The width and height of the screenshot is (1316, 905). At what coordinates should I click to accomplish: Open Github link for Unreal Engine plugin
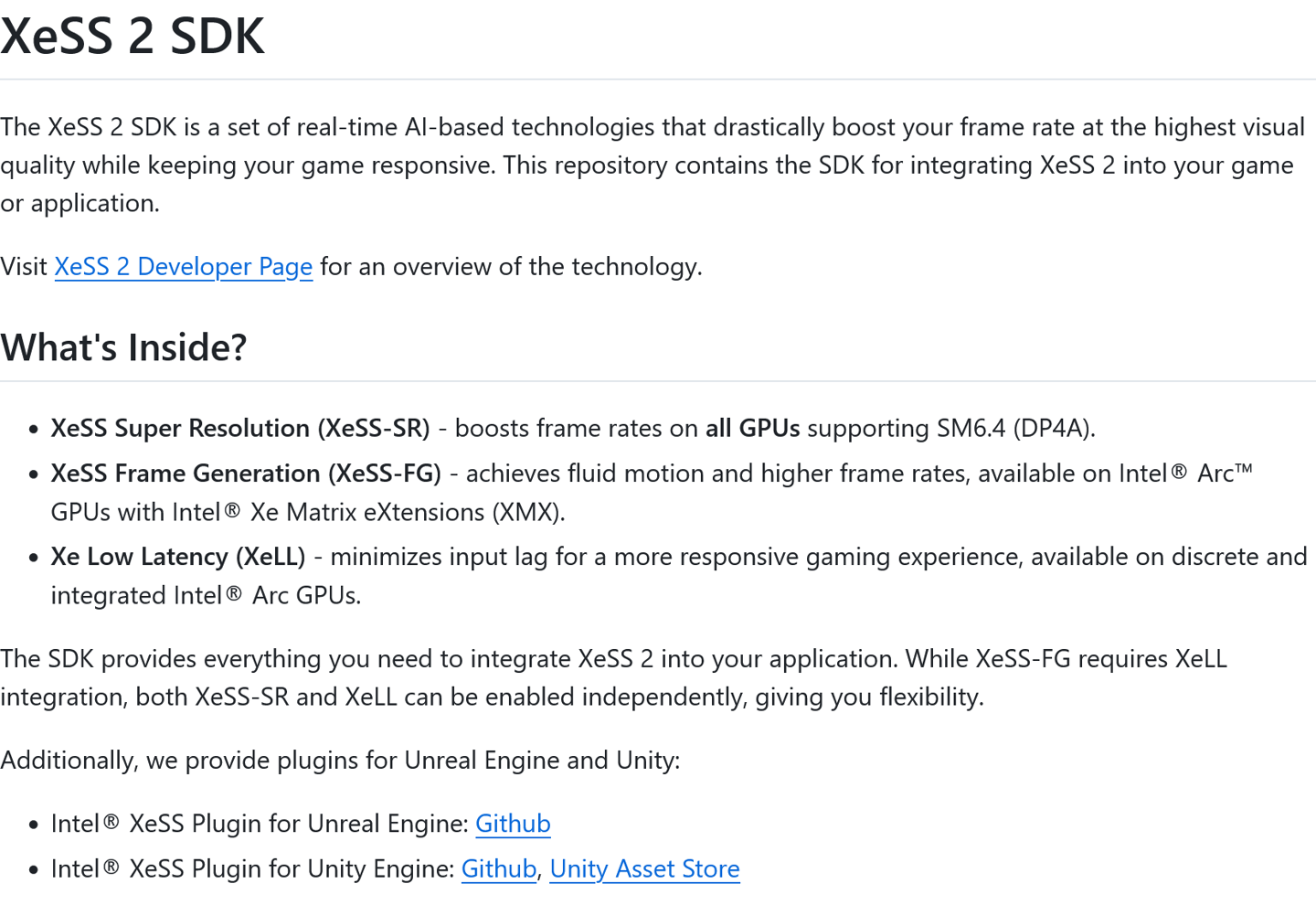tap(513, 824)
